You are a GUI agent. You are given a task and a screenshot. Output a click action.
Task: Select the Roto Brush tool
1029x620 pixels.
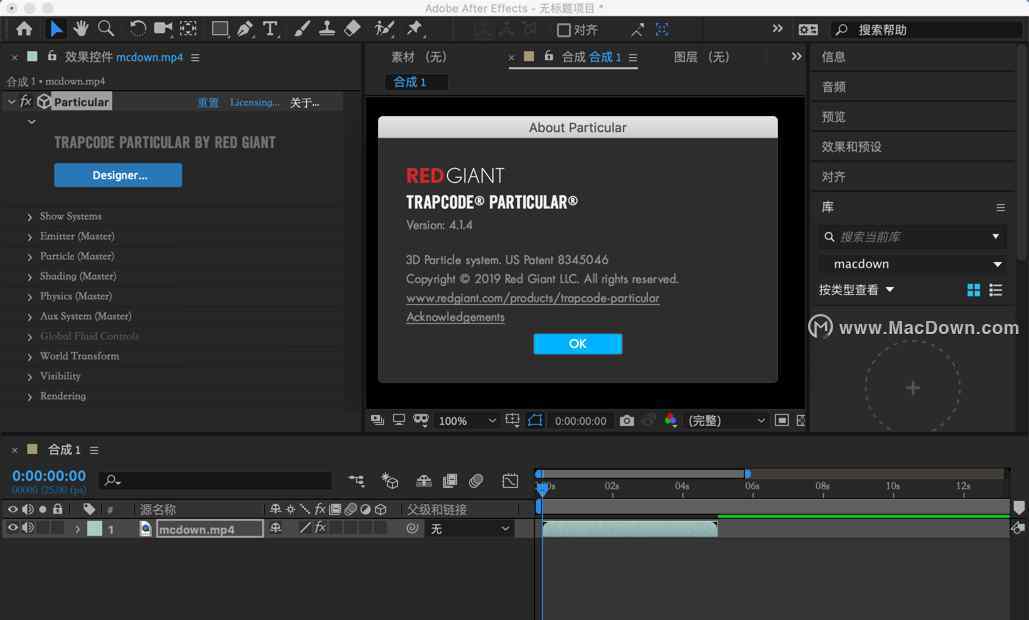tap(384, 29)
